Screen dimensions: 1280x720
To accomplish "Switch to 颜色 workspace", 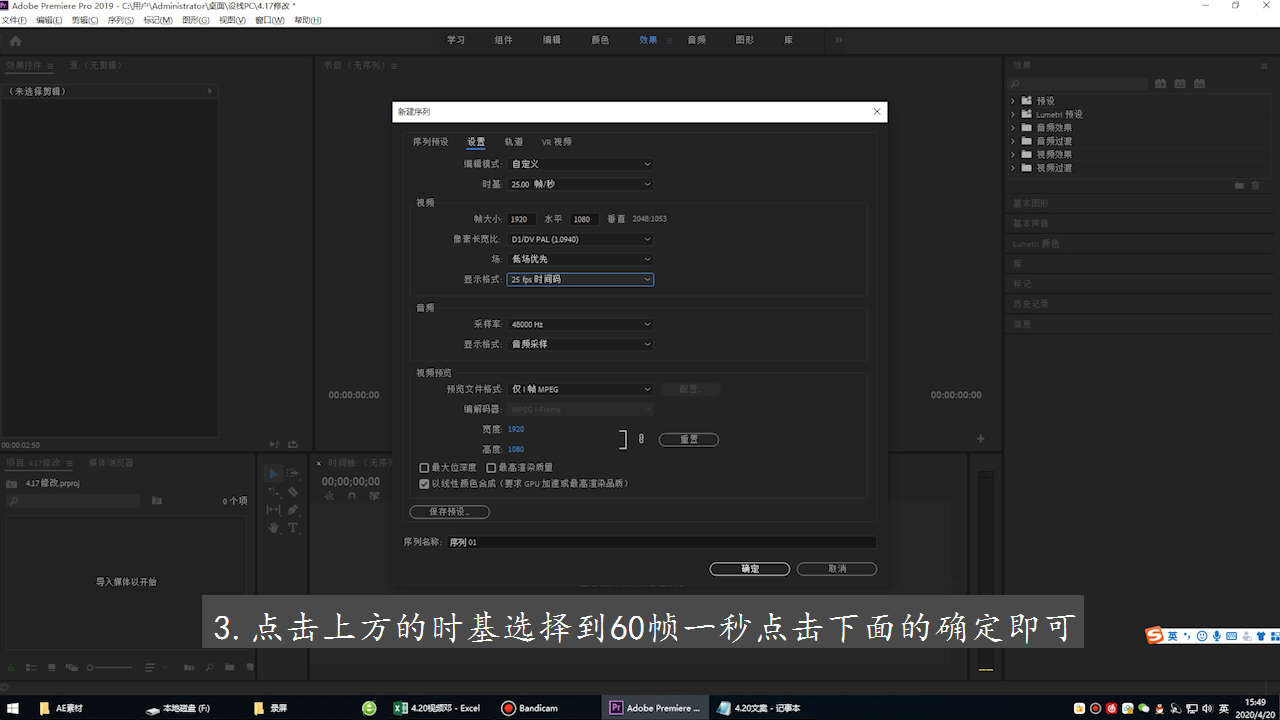I will pos(600,40).
